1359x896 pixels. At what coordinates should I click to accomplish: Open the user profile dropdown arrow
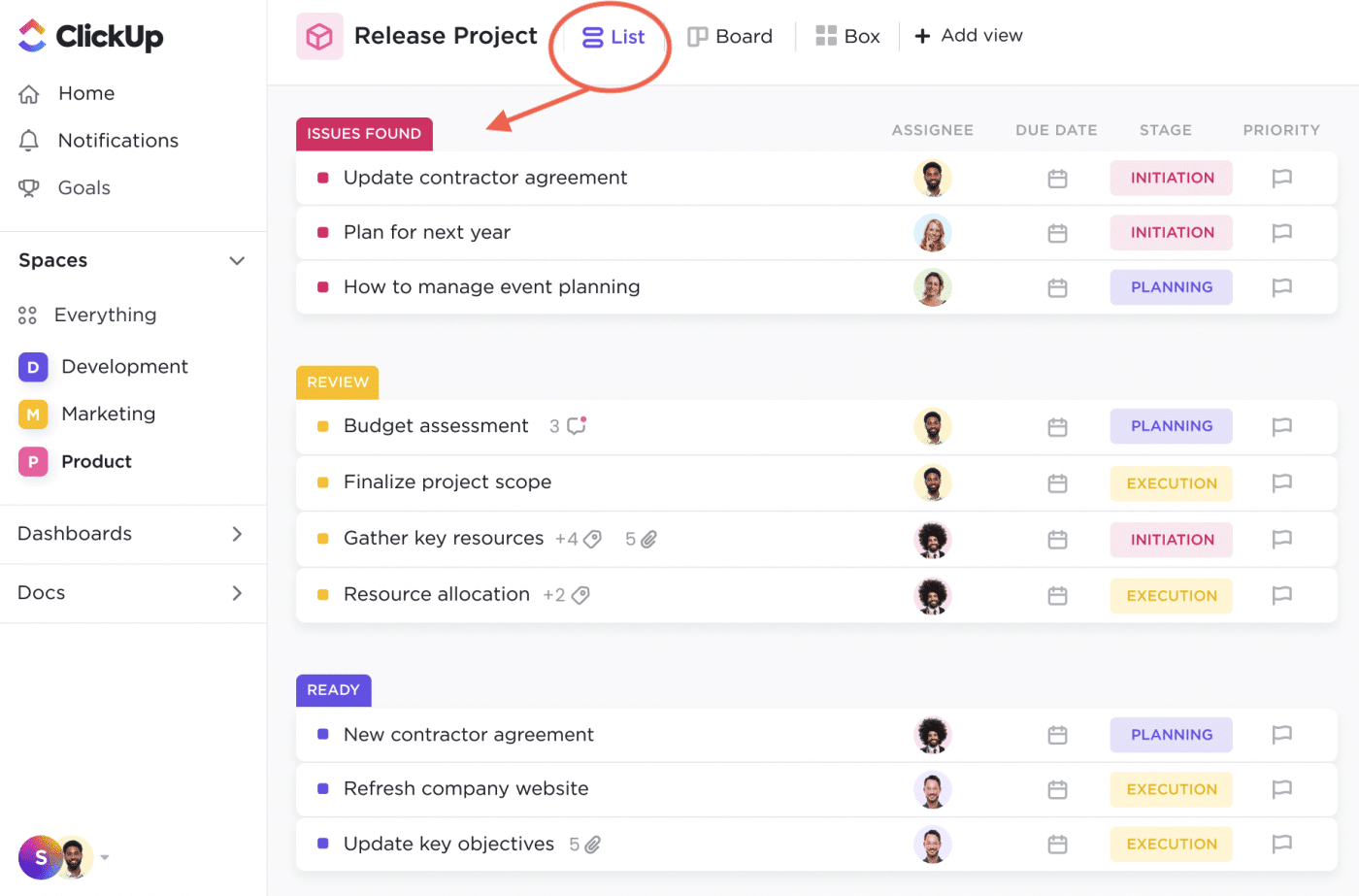click(105, 857)
